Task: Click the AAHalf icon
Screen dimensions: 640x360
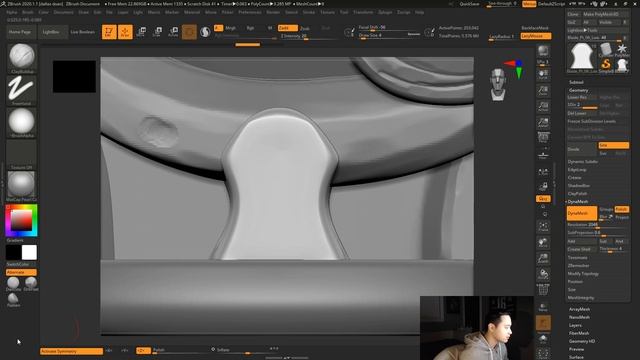Action: tap(543, 122)
